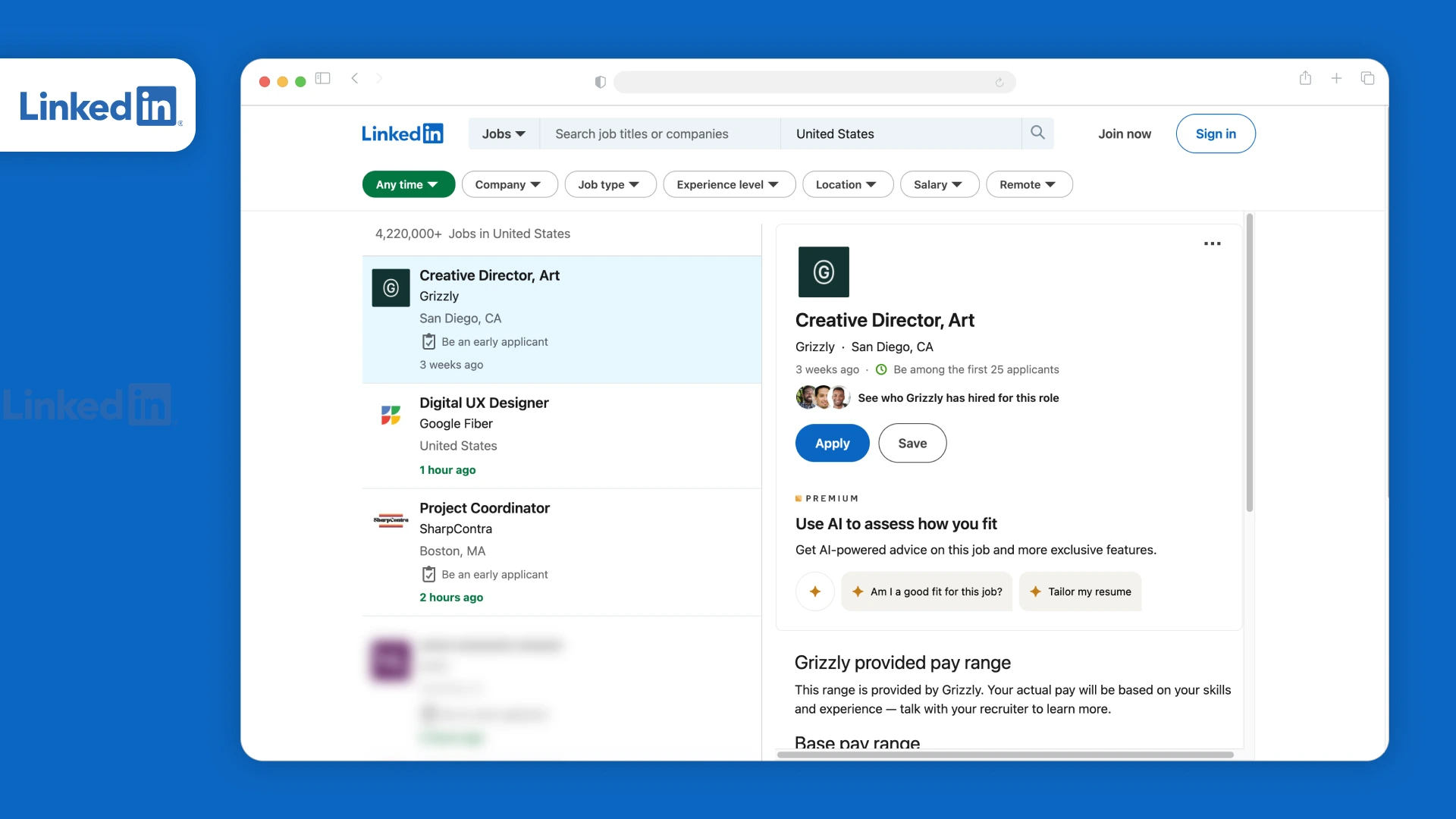Click the Tailor my resume button

point(1081,591)
